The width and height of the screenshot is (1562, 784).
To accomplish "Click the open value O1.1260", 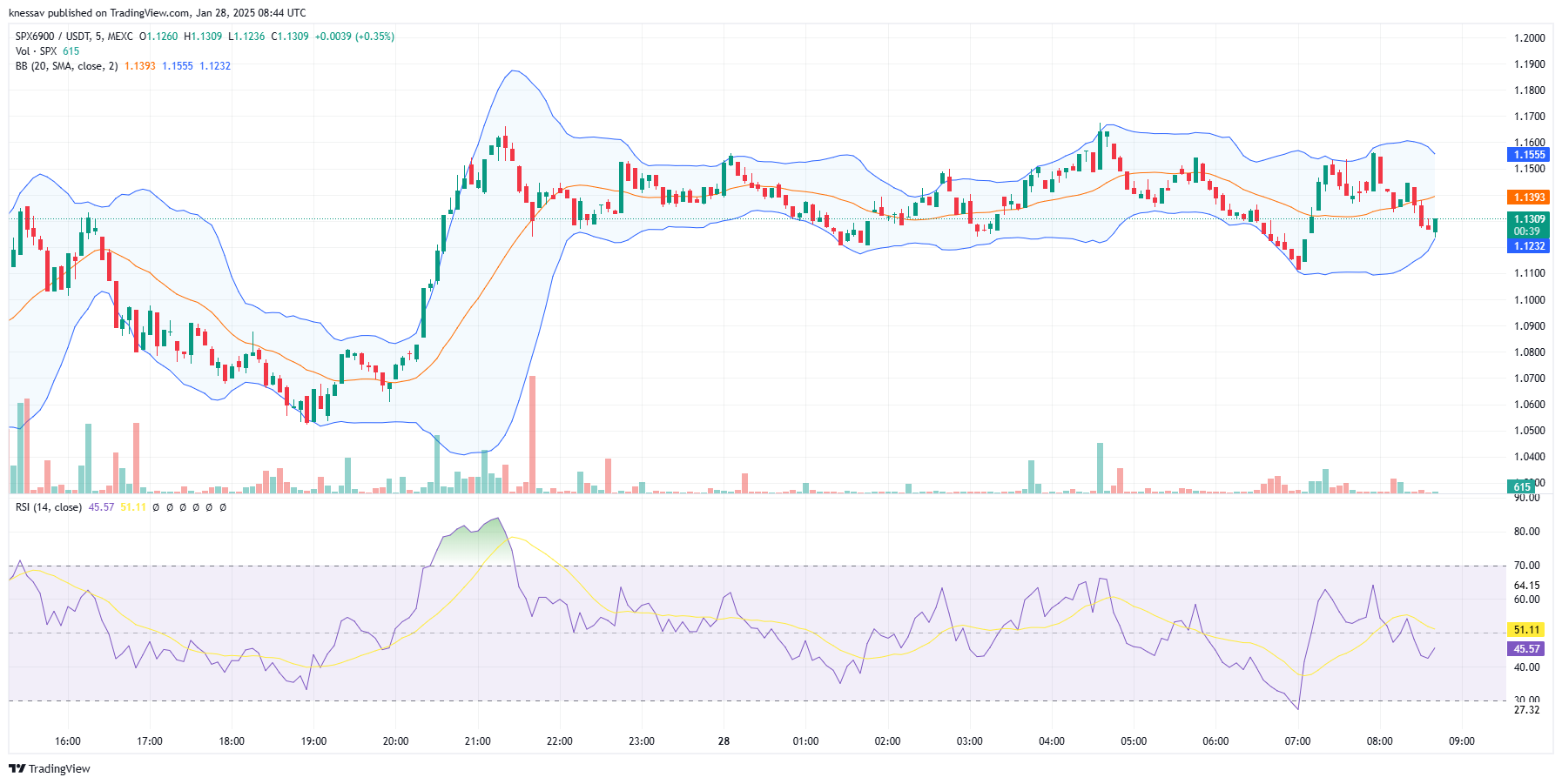I will click(158, 37).
